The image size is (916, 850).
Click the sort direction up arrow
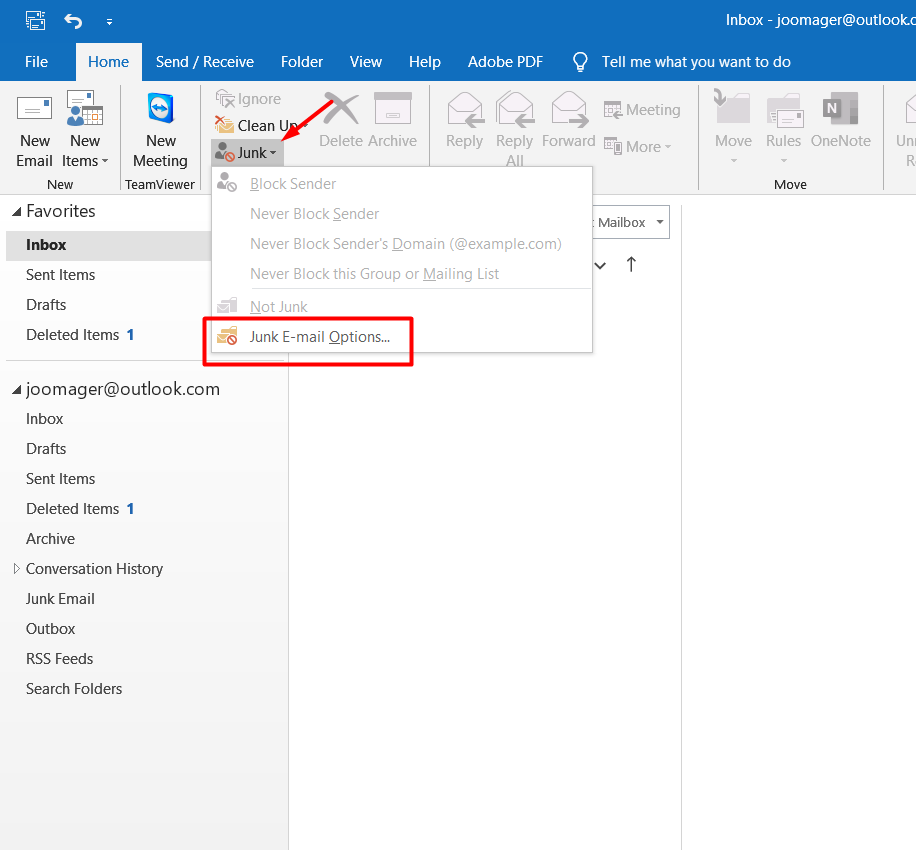[631, 265]
